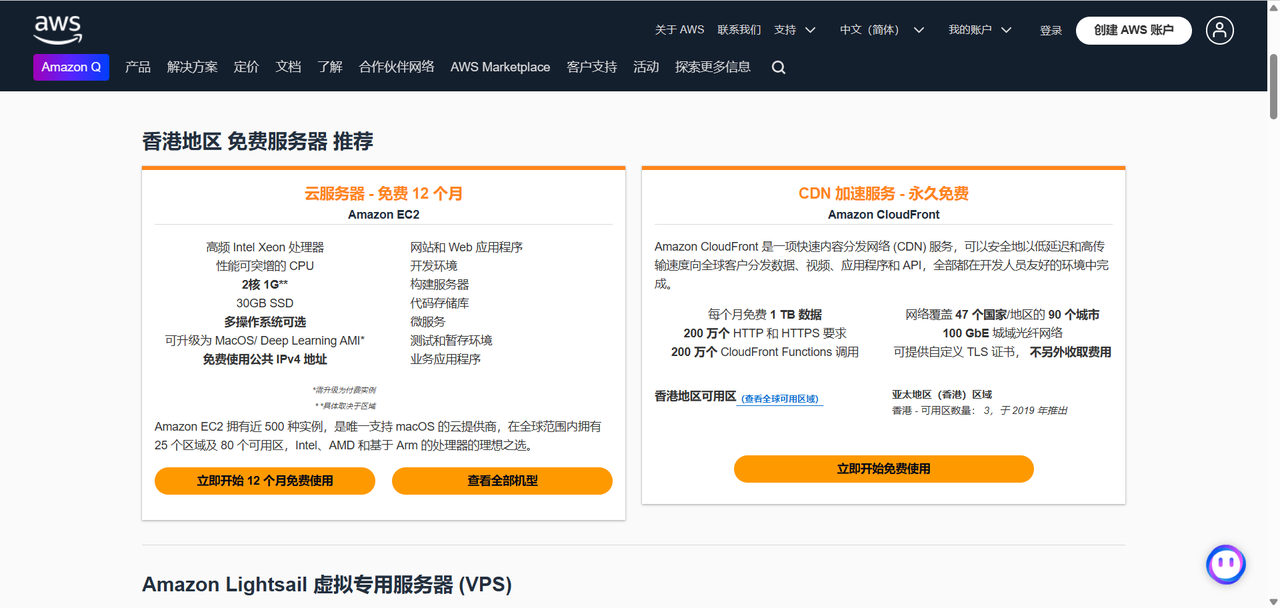This screenshot has height=608, width=1280.
Task: Expand the 我的账户 dropdown
Action: pyautogui.click(x=980, y=30)
